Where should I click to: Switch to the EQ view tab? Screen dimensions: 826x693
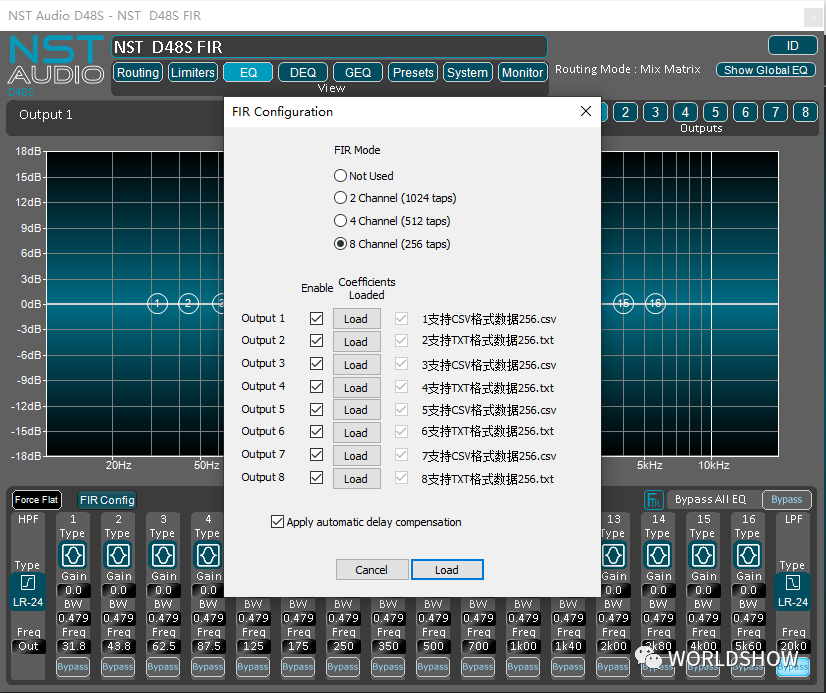click(248, 72)
